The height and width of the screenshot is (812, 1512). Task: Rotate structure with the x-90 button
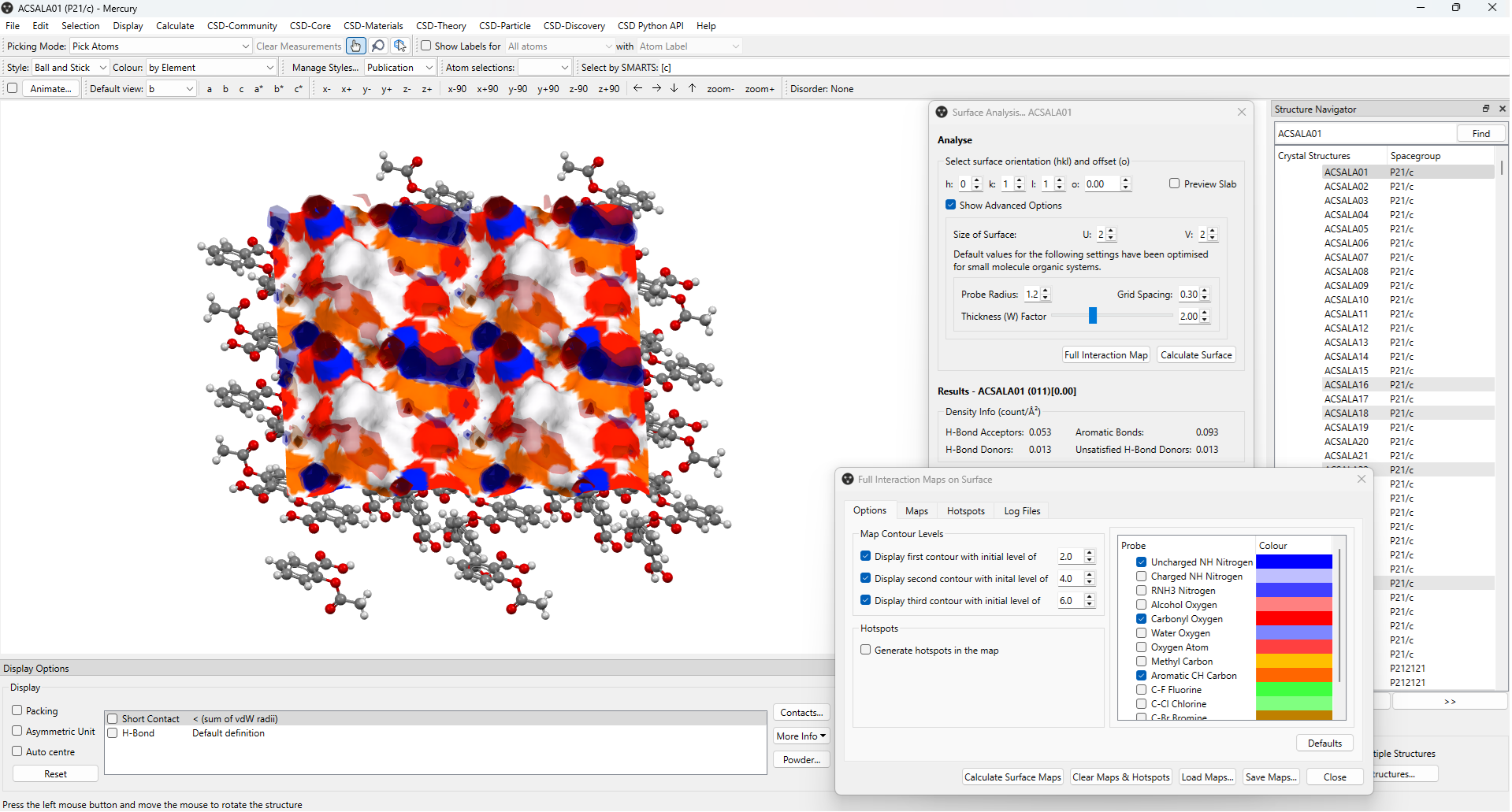coord(456,88)
